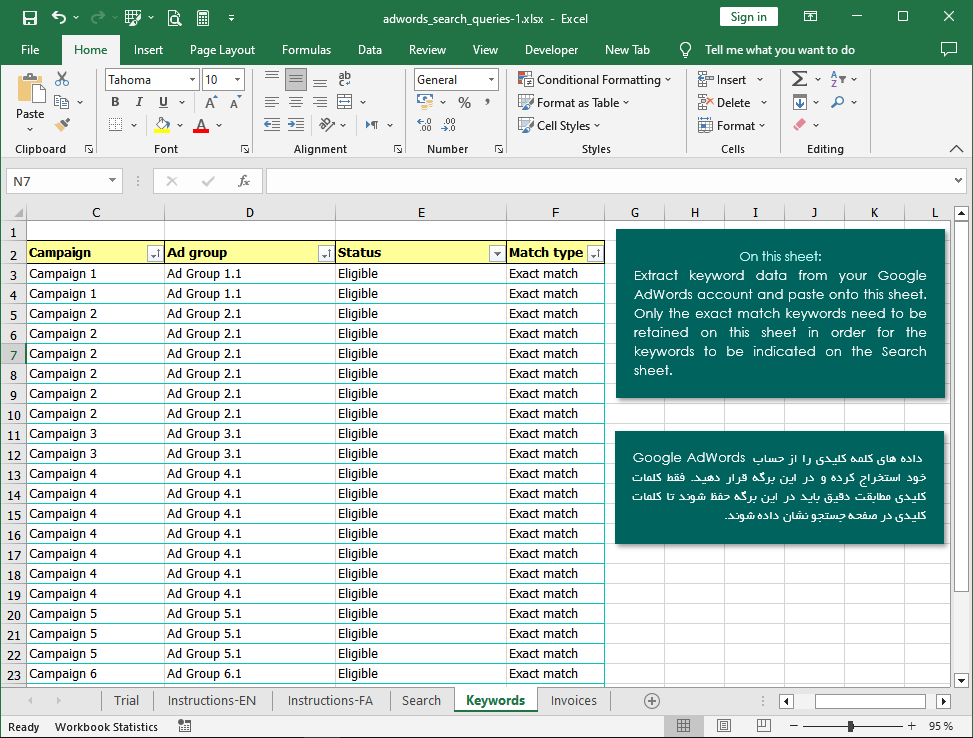Open font name dropdown
Screen dimensions: 973x738
(192, 79)
